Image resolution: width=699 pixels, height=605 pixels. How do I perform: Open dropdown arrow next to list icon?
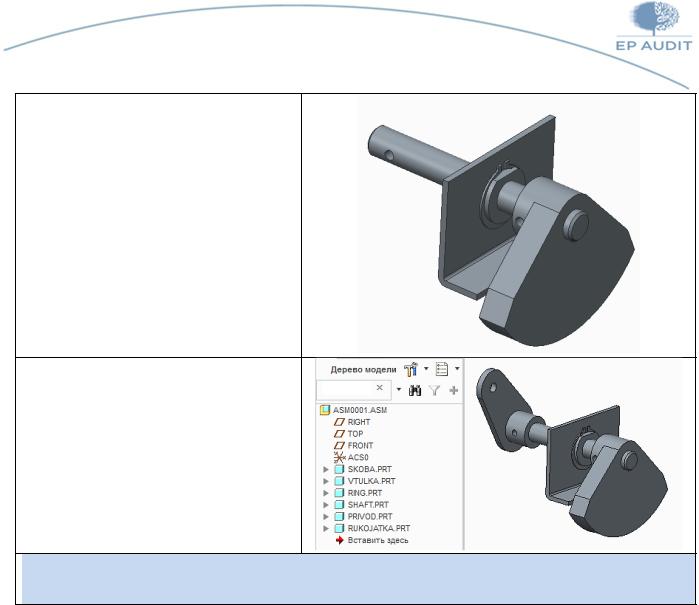[457, 369]
